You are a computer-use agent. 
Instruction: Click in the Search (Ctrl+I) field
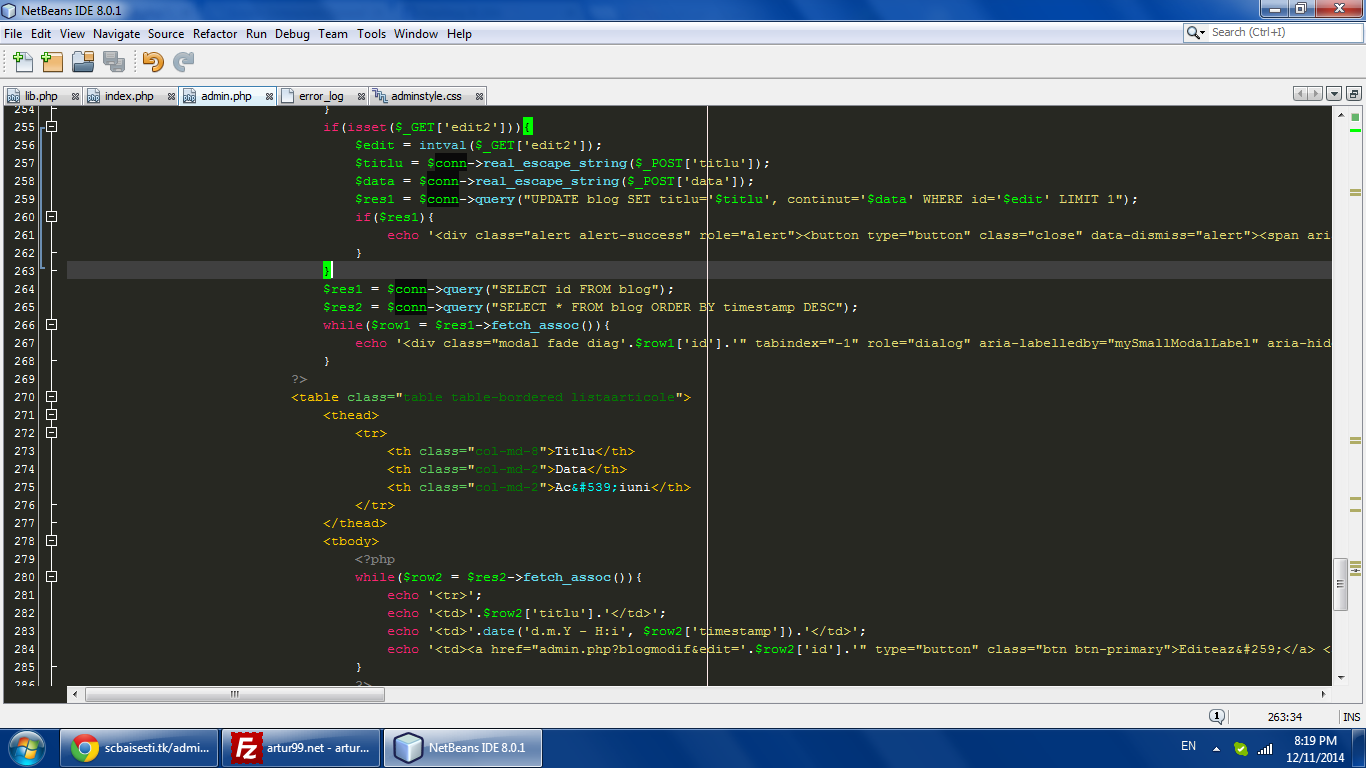1283,33
